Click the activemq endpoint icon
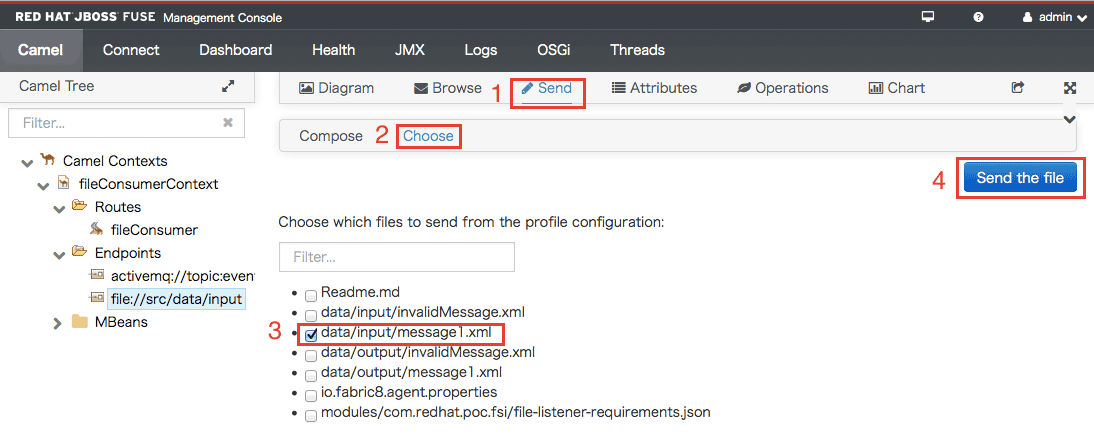The image size is (1094, 439). 96,275
